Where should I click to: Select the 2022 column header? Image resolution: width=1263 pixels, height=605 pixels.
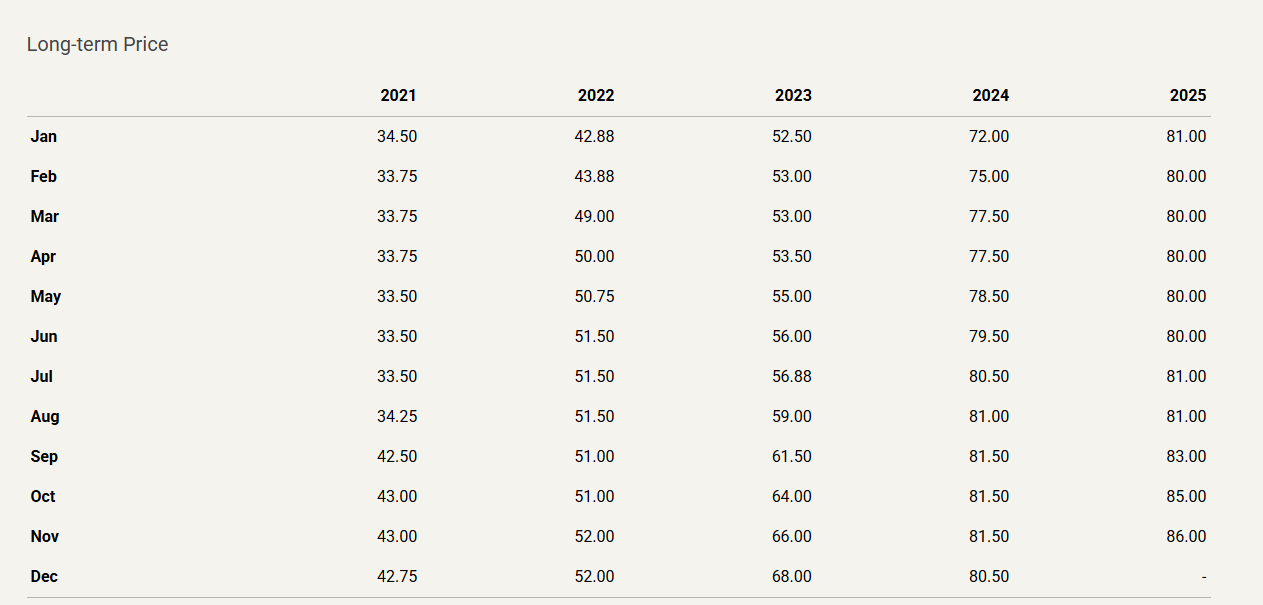[596, 96]
